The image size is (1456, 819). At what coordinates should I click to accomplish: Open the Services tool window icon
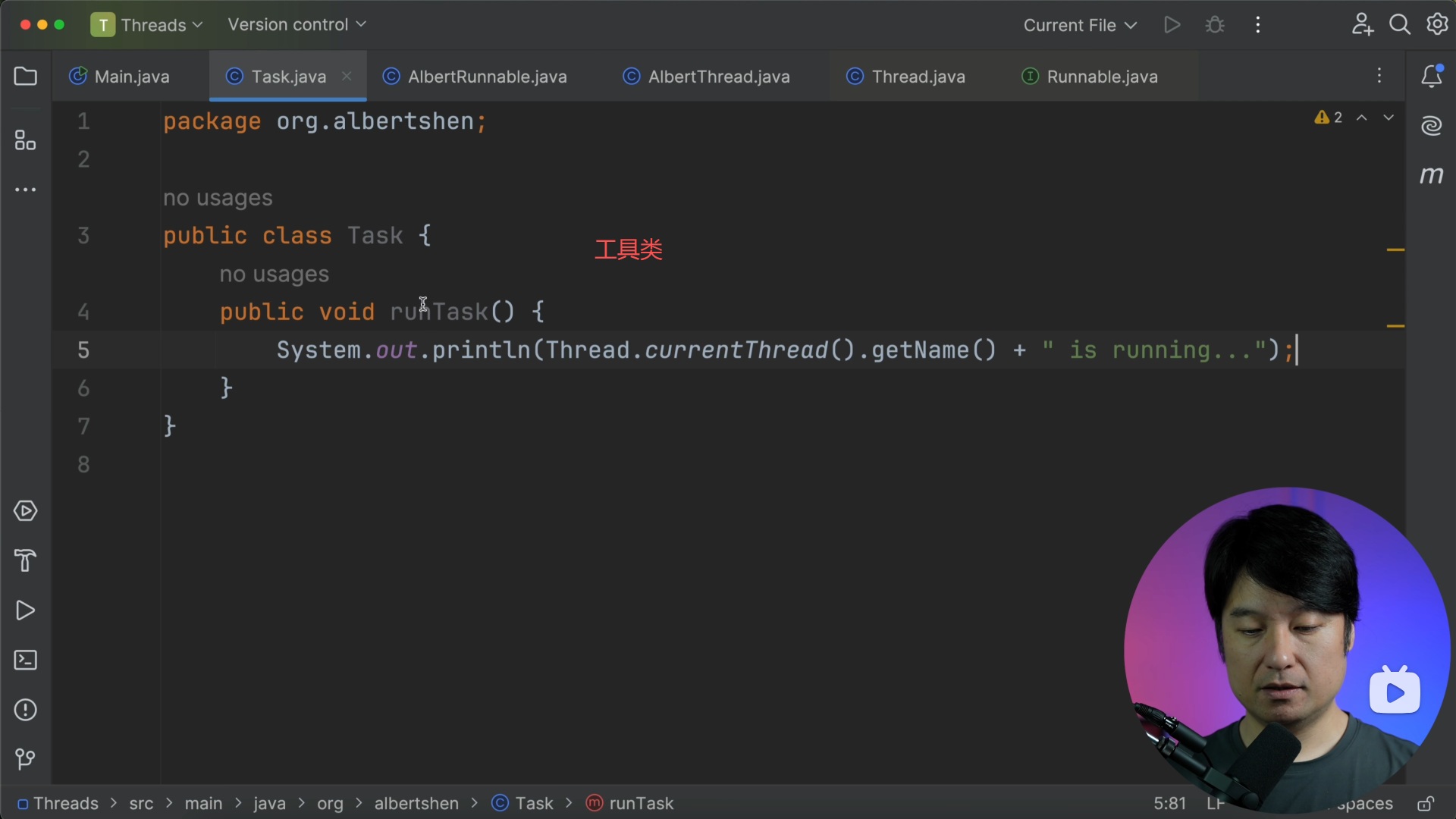25,511
